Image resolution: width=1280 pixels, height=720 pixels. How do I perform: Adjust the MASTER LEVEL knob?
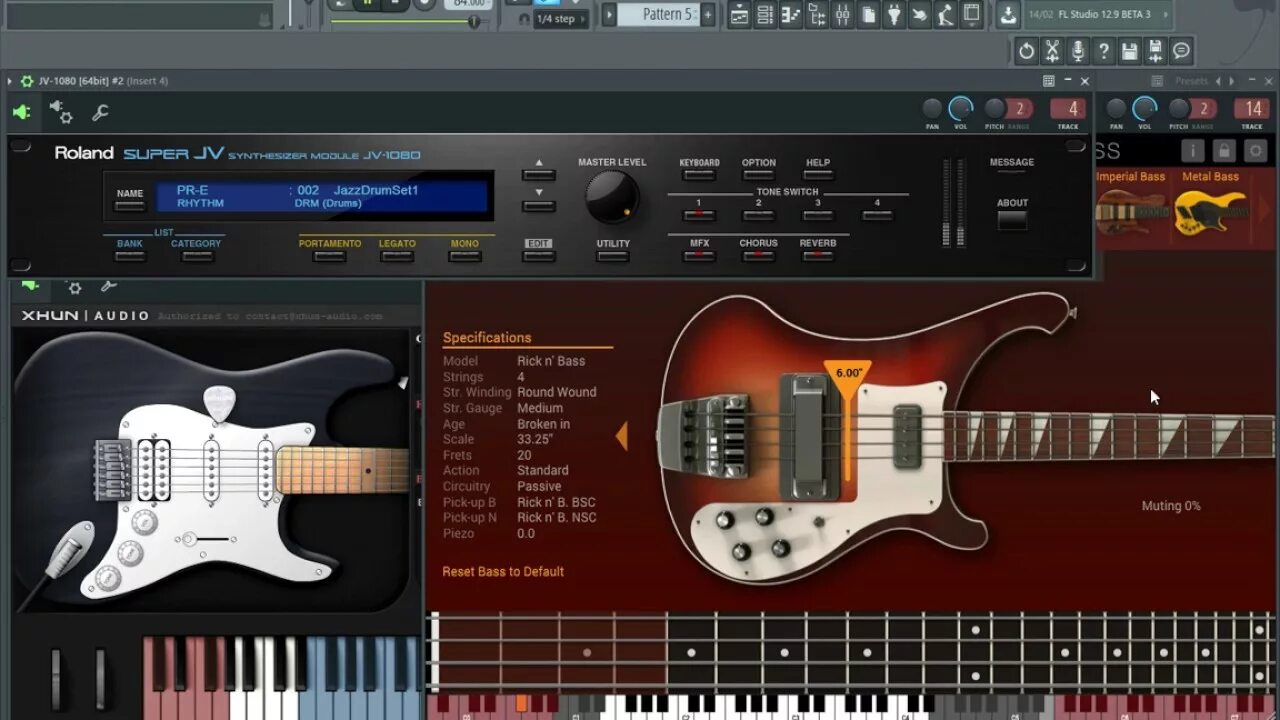click(611, 196)
